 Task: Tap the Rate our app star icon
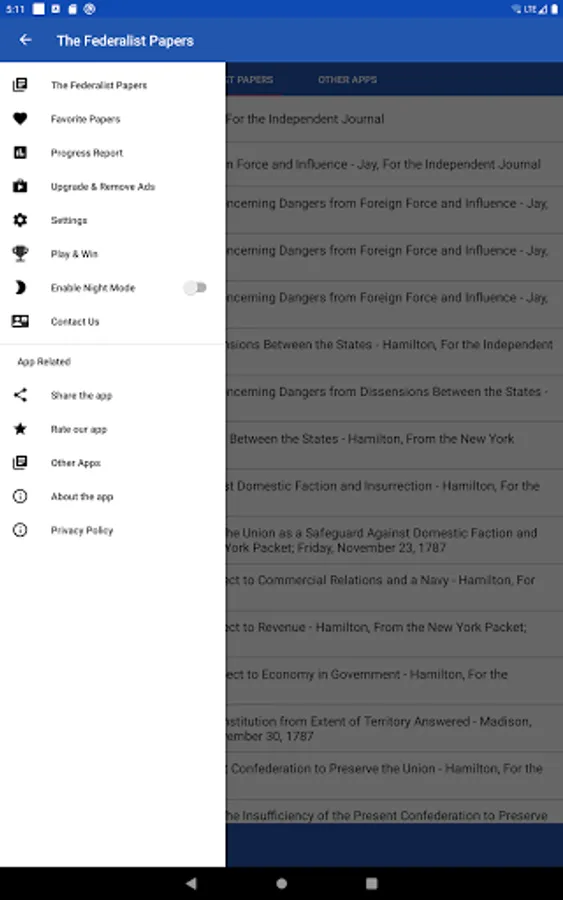20,429
